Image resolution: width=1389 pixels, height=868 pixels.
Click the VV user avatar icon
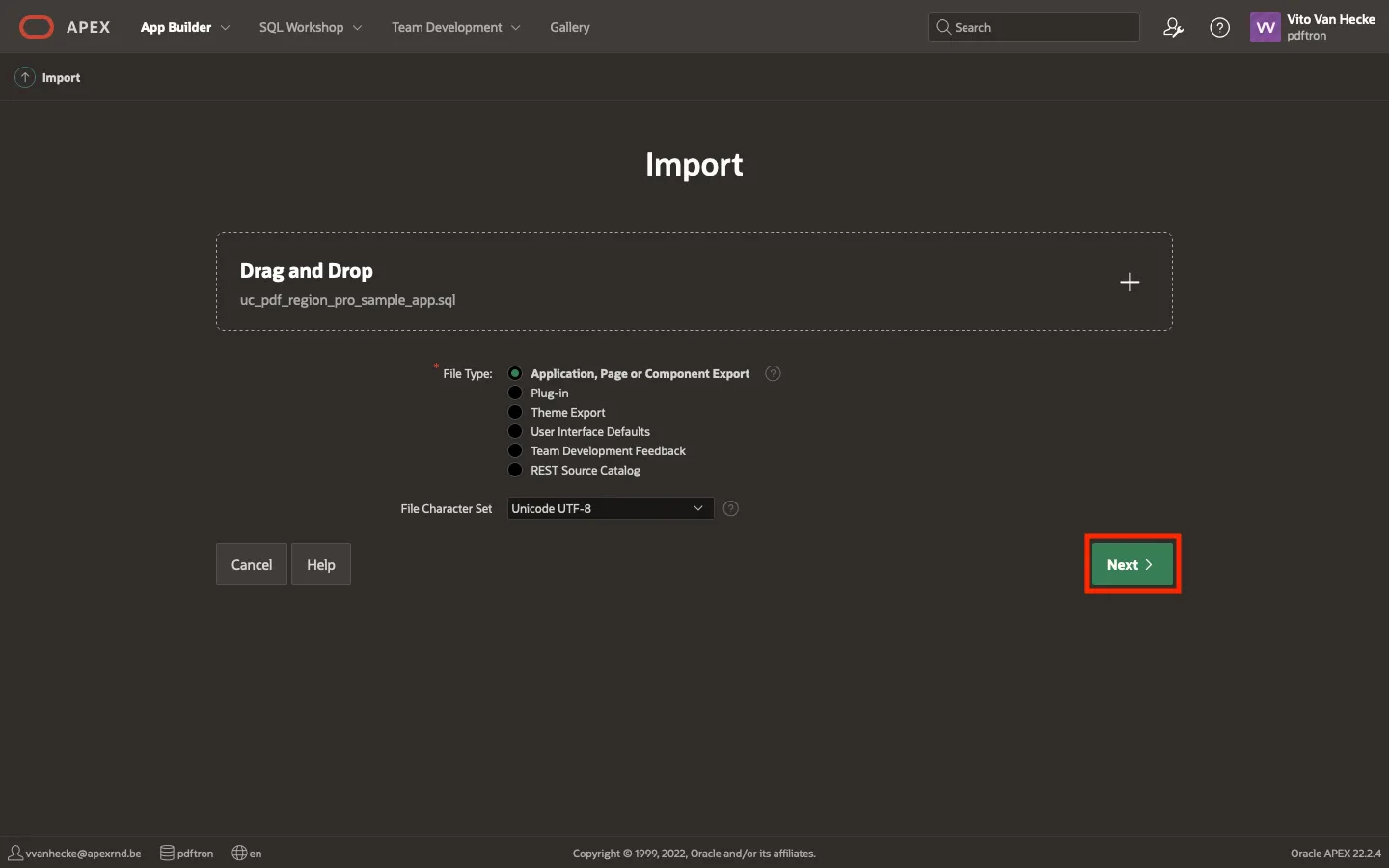[1265, 27]
